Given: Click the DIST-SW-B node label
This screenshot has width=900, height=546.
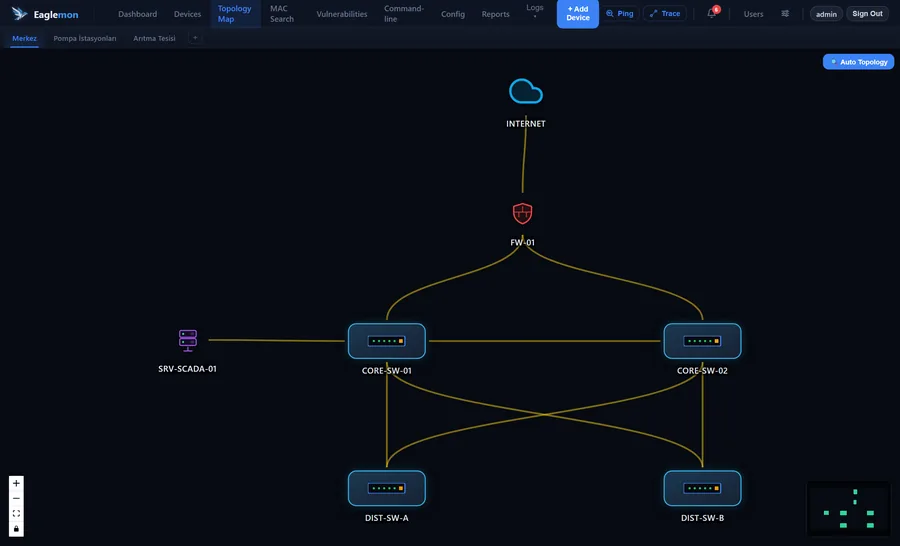Looking at the screenshot, I should pos(703,518).
